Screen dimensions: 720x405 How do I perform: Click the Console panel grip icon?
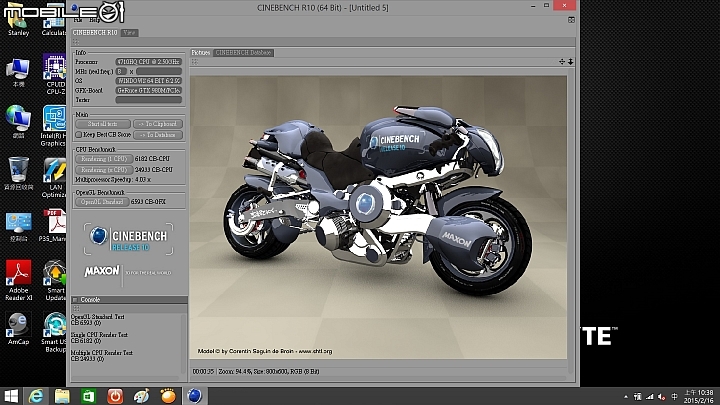[x=77, y=309]
